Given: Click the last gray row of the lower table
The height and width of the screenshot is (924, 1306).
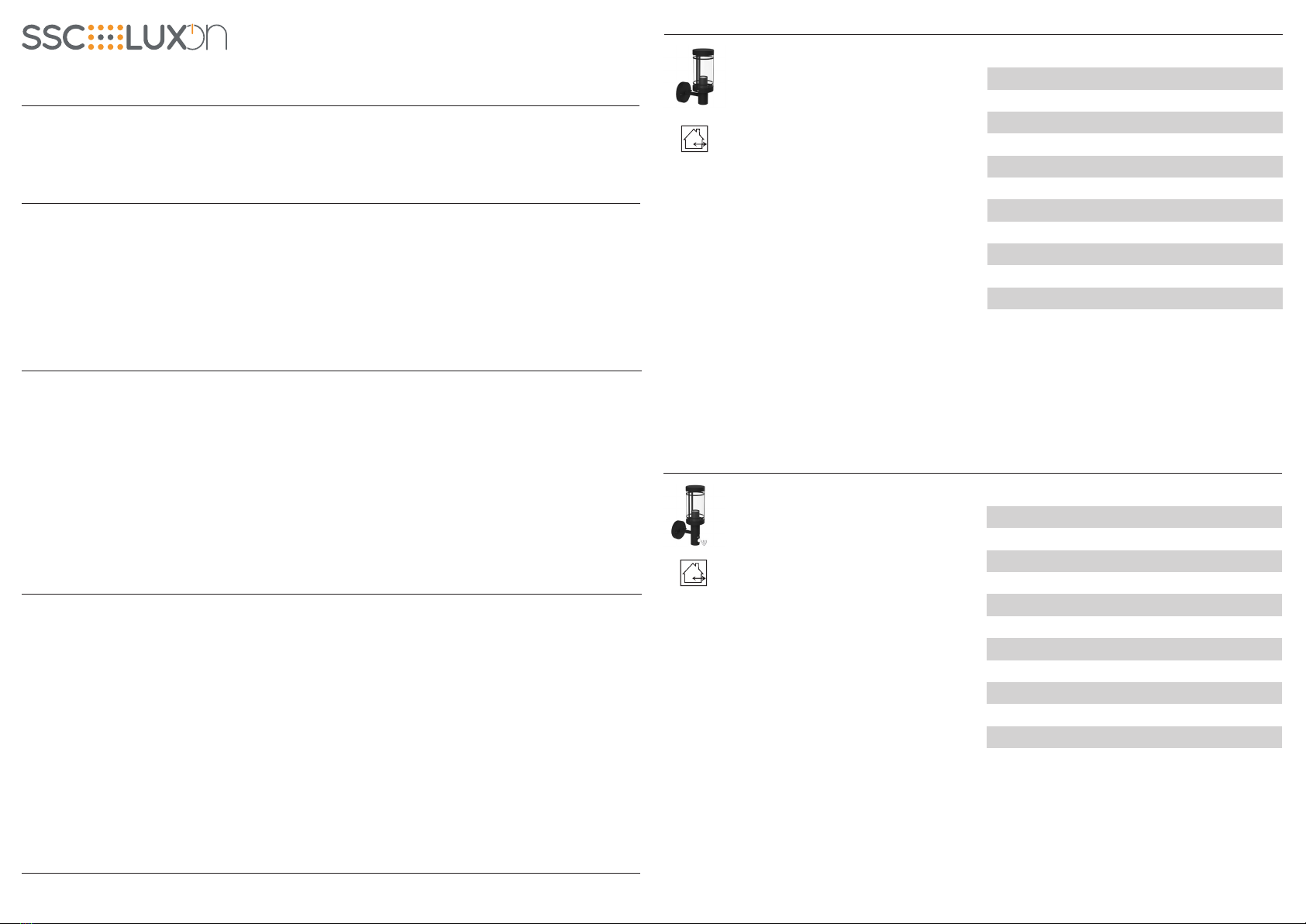Looking at the screenshot, I should click(1134, 737).
